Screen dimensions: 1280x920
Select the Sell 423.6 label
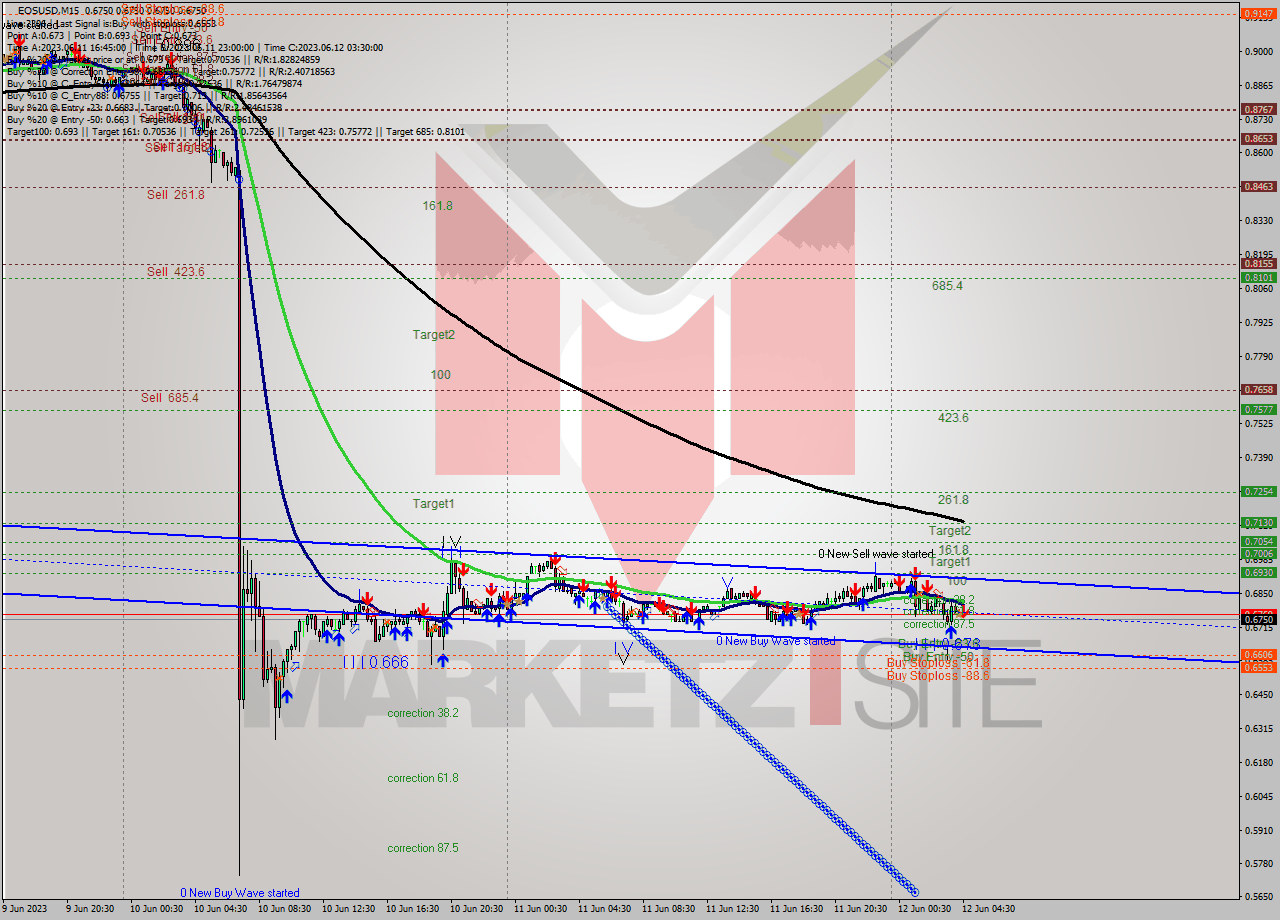[176, 272]
